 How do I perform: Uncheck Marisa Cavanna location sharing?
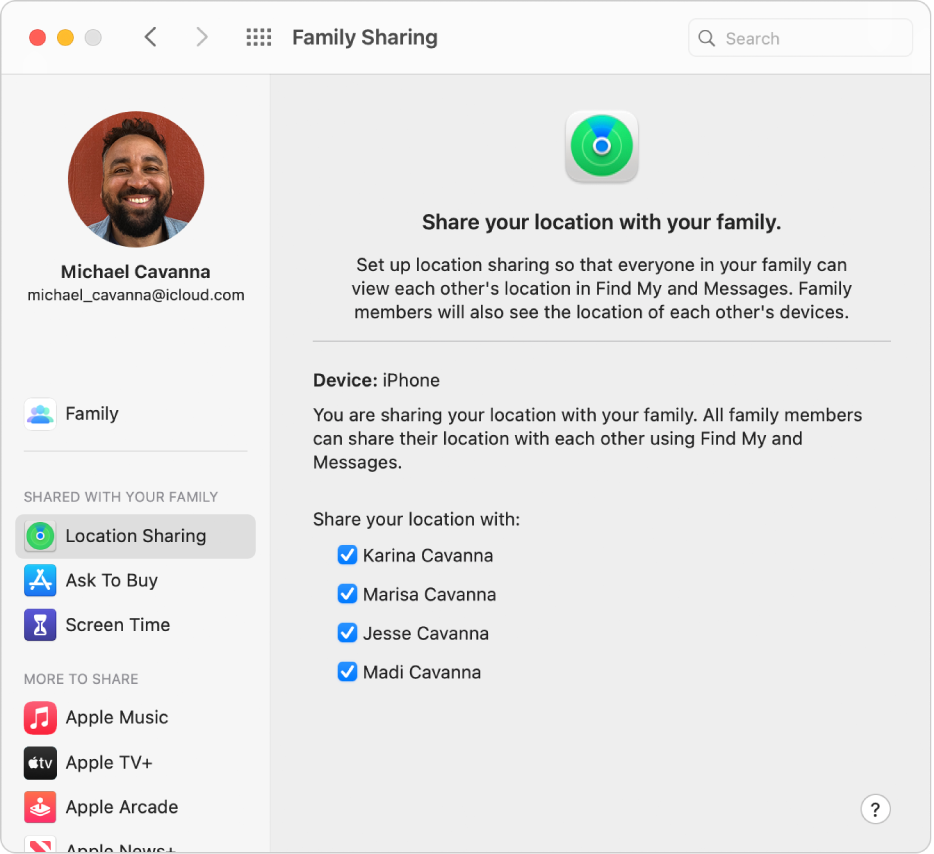tap(347, 594)
